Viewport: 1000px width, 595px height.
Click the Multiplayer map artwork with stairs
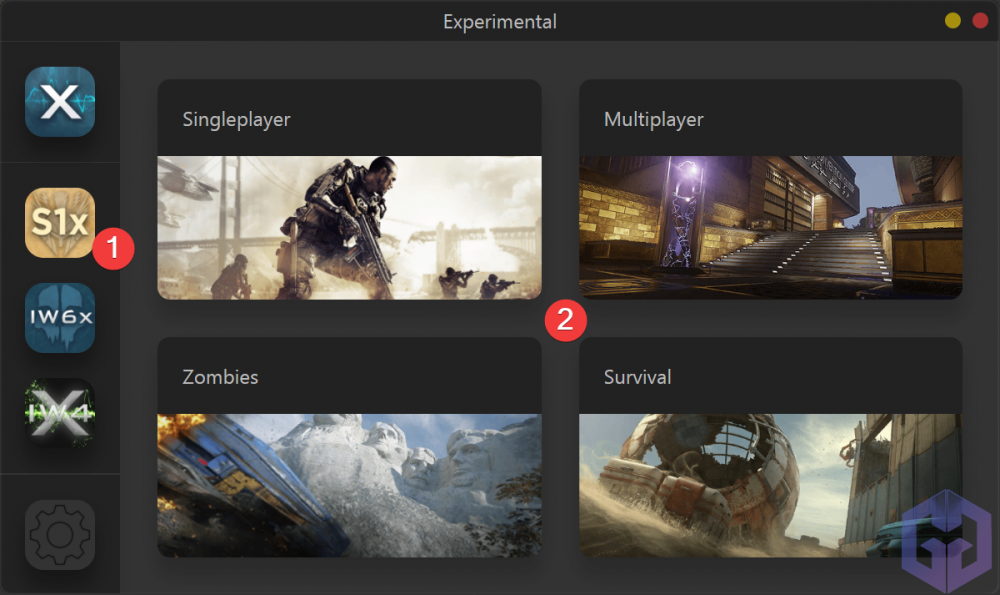pyautogui.click(x=770, y=228)
